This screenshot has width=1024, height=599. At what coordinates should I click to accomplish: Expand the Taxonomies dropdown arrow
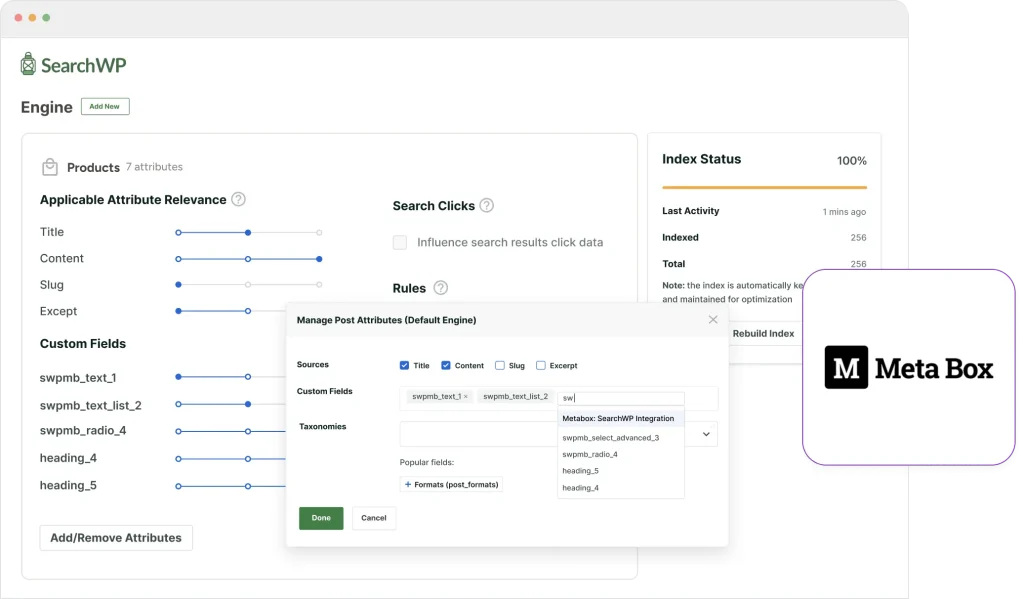pos(706,434)
